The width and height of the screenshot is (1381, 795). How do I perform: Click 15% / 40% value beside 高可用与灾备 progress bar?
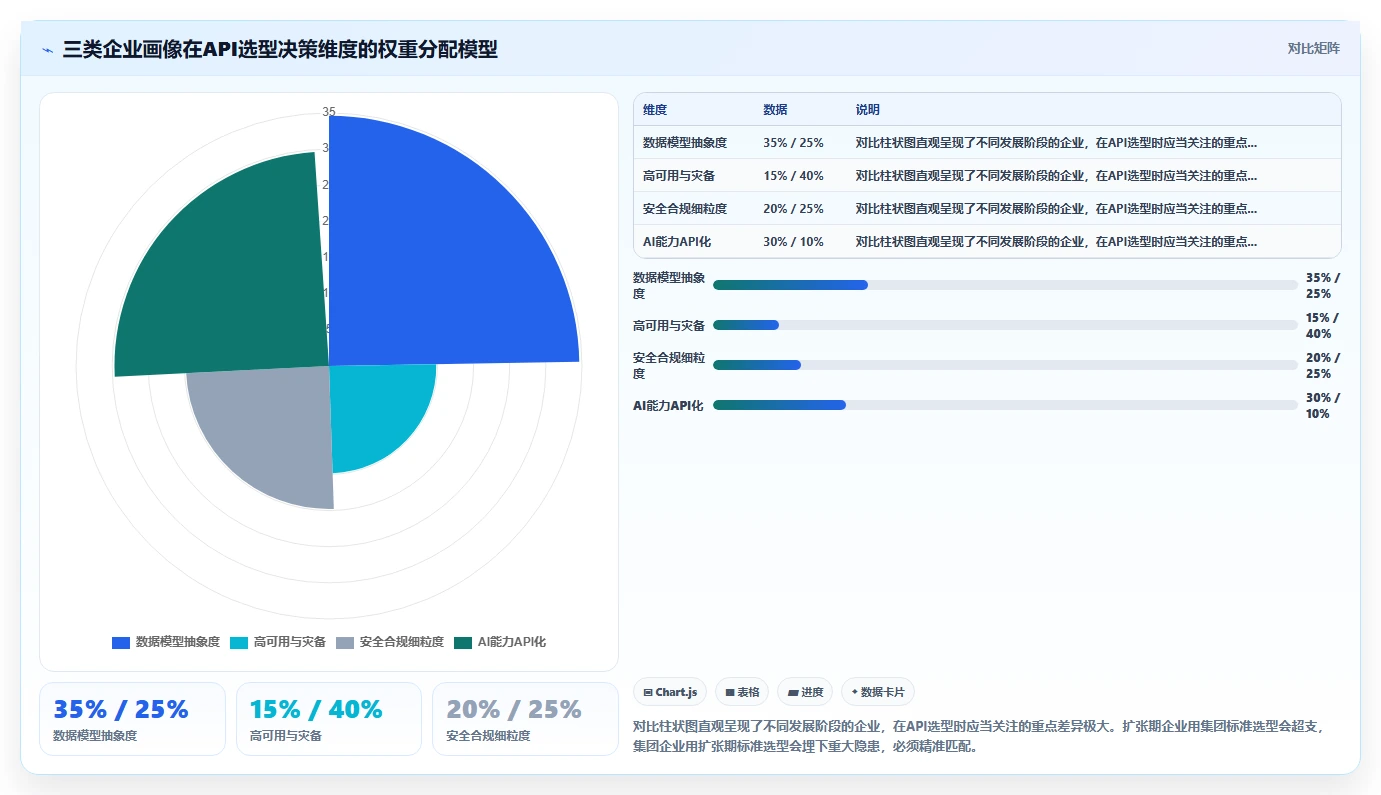tap(1323, 325)
